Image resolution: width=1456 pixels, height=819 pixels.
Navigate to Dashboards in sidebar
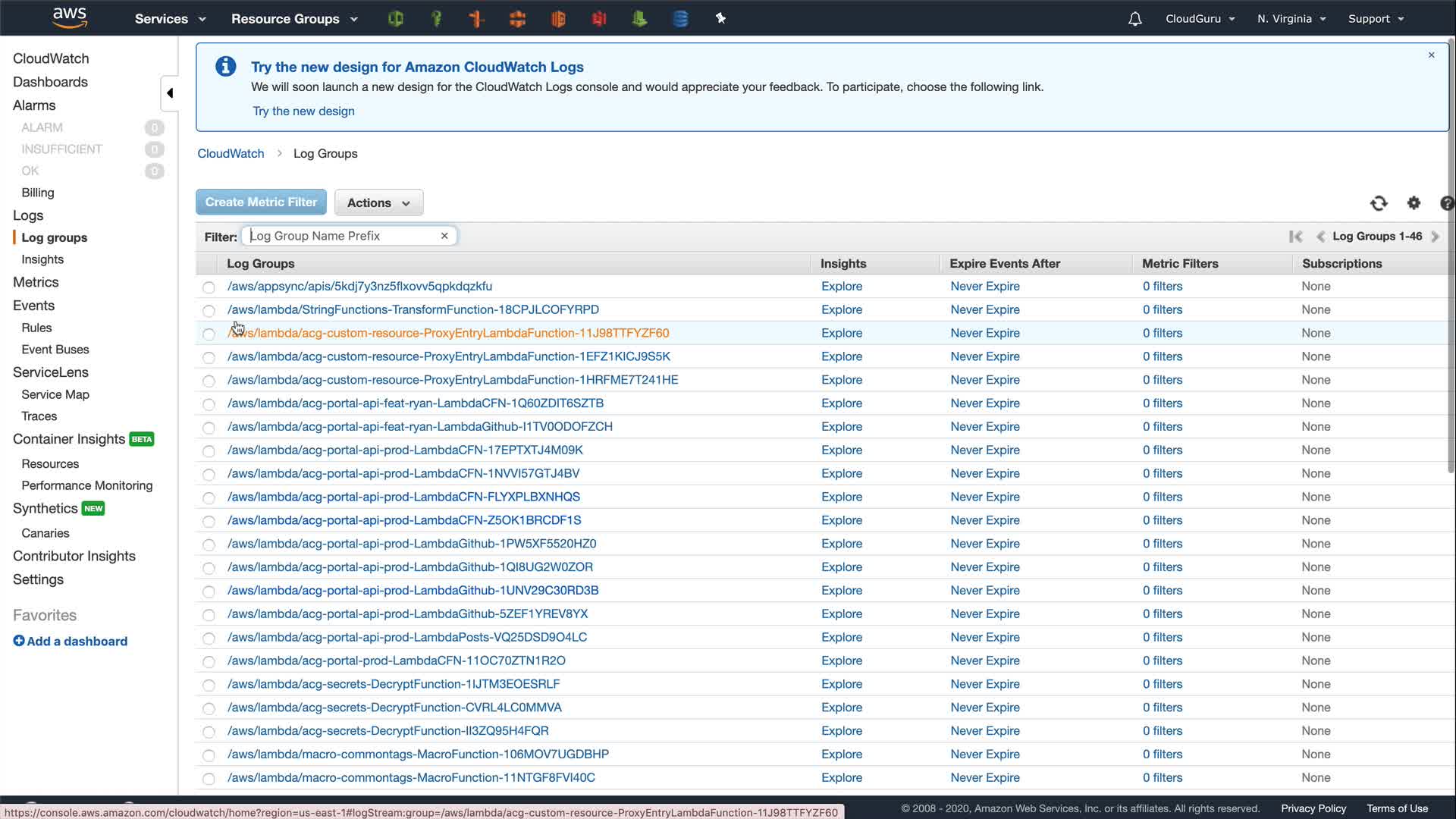tap(50, 82)
